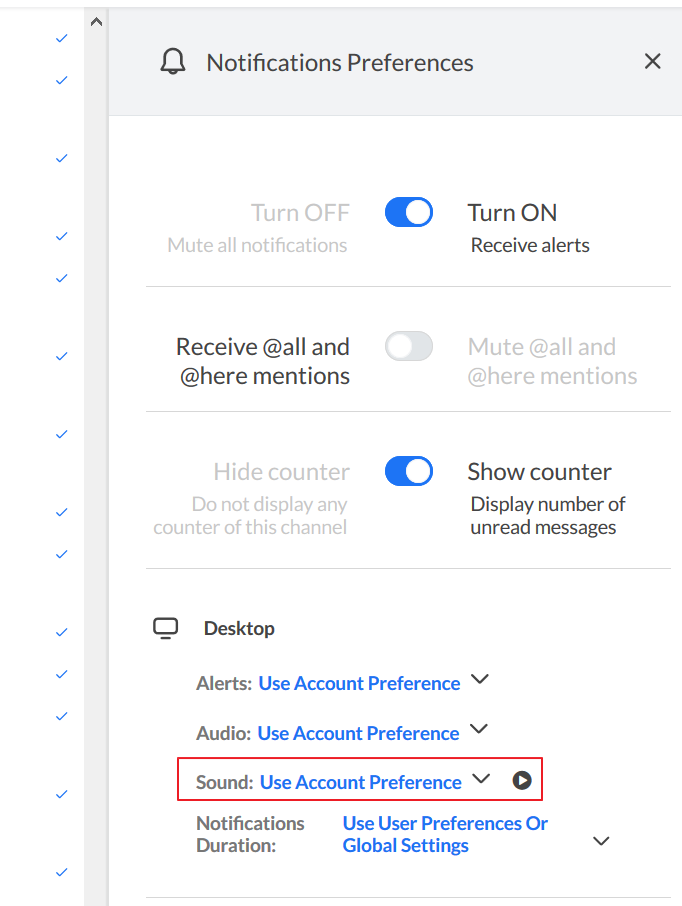Click the Display number of unread messages text
The height and width of the screenshot is (906, 682).
pyautogui.click(x=548, y=515)
